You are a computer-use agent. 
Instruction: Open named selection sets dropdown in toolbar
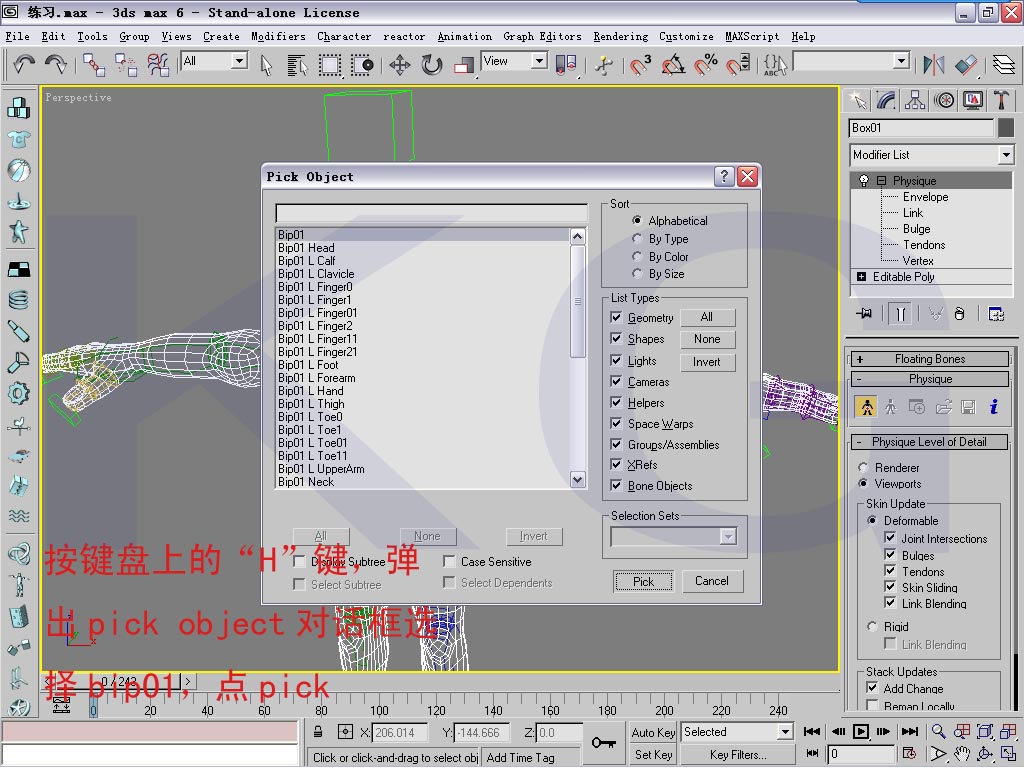[901, 61]
